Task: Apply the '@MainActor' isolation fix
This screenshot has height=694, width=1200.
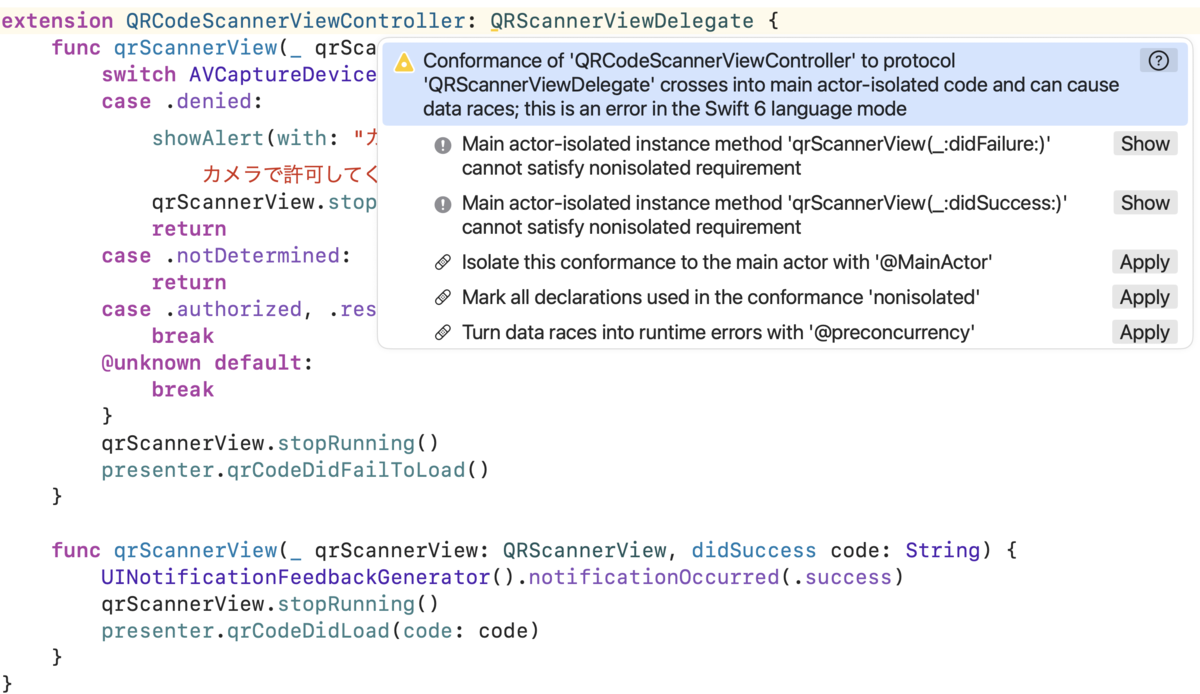Action: [1145, 263]
